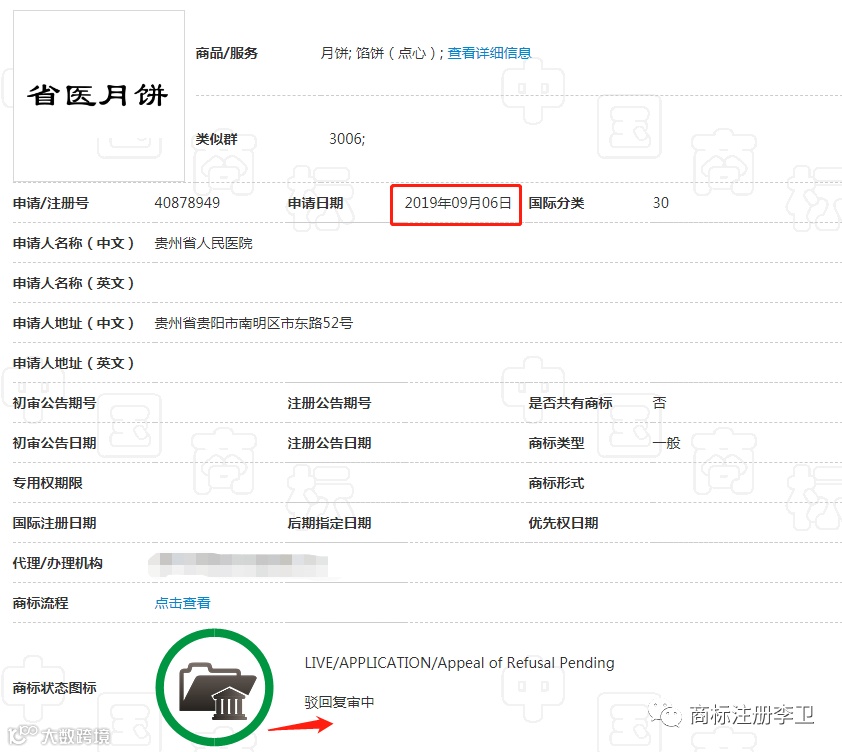Select applicant name 贵州省人民医院
Viewport: 842px width, 752px height.
pyautogui.click(x=204, y=243)
